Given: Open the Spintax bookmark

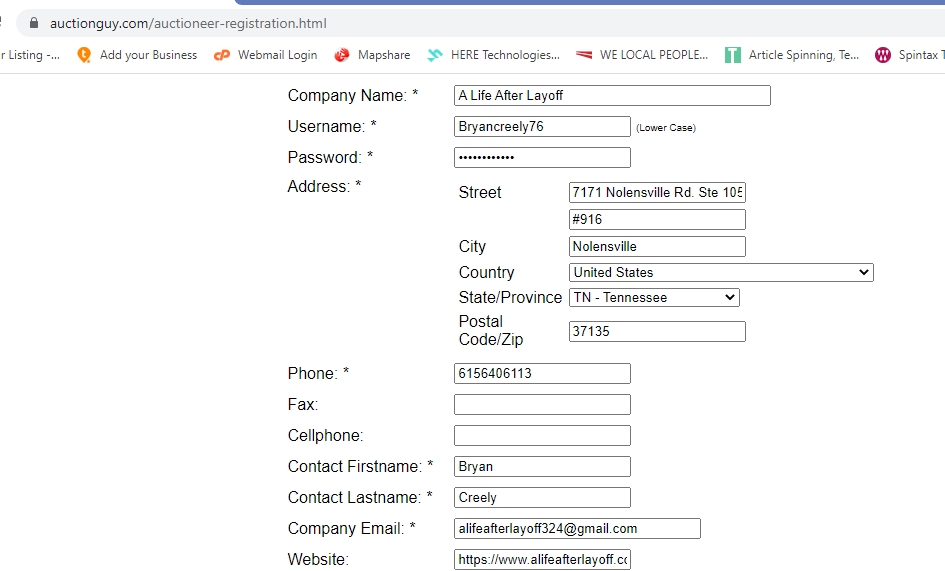Looking at the screenshot, I should tap(908, 55).
